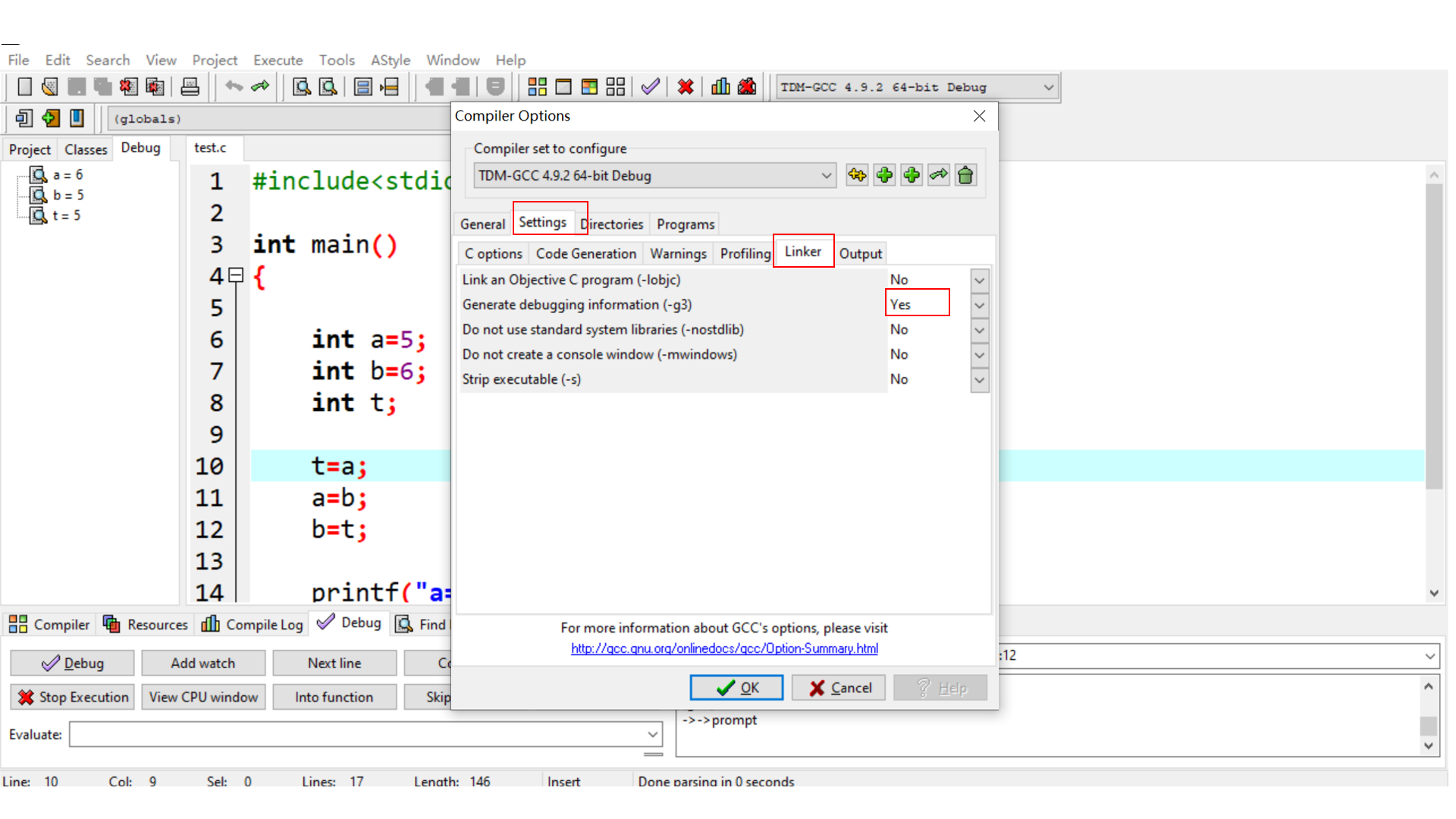Open the Execute menu

(278, 60)
